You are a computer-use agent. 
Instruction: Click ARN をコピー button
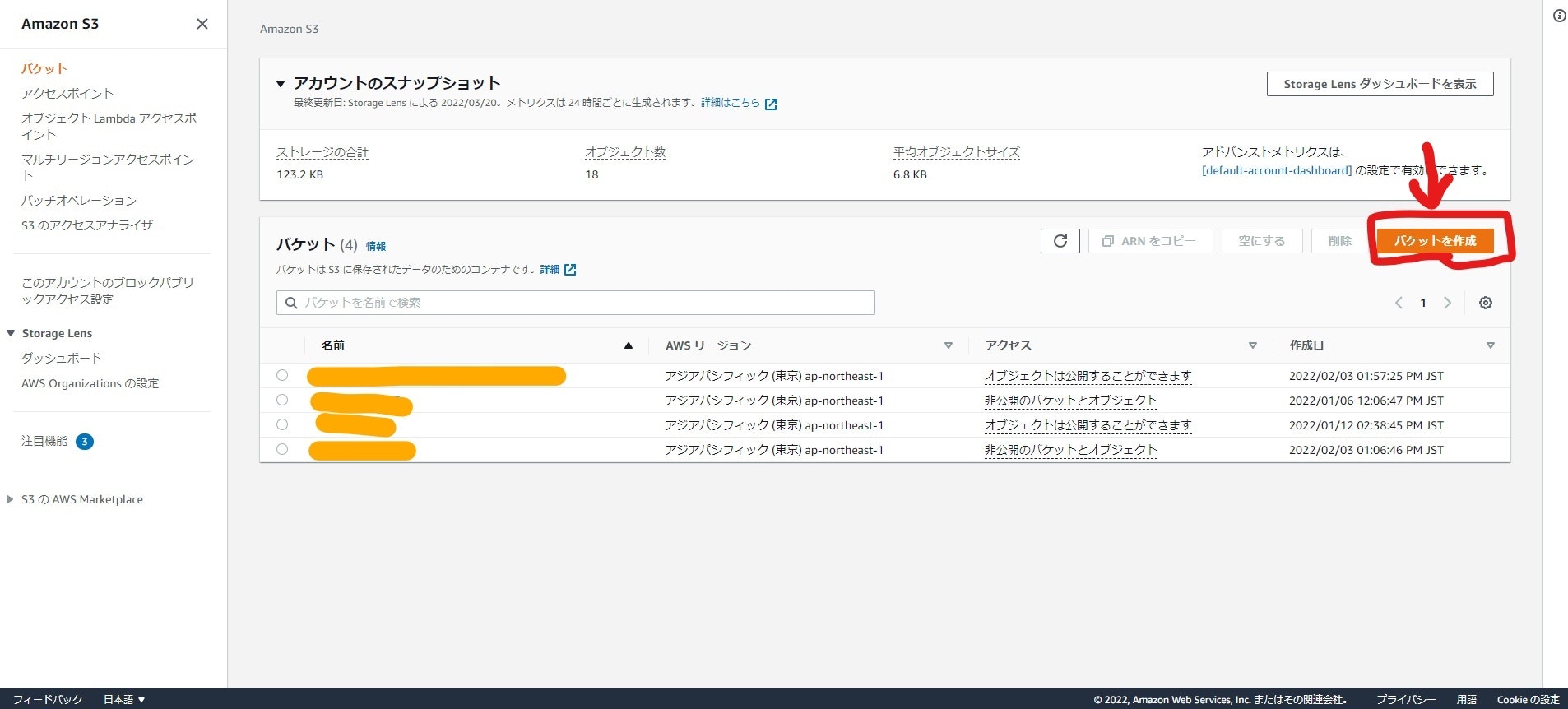(x=1150, y=241)
